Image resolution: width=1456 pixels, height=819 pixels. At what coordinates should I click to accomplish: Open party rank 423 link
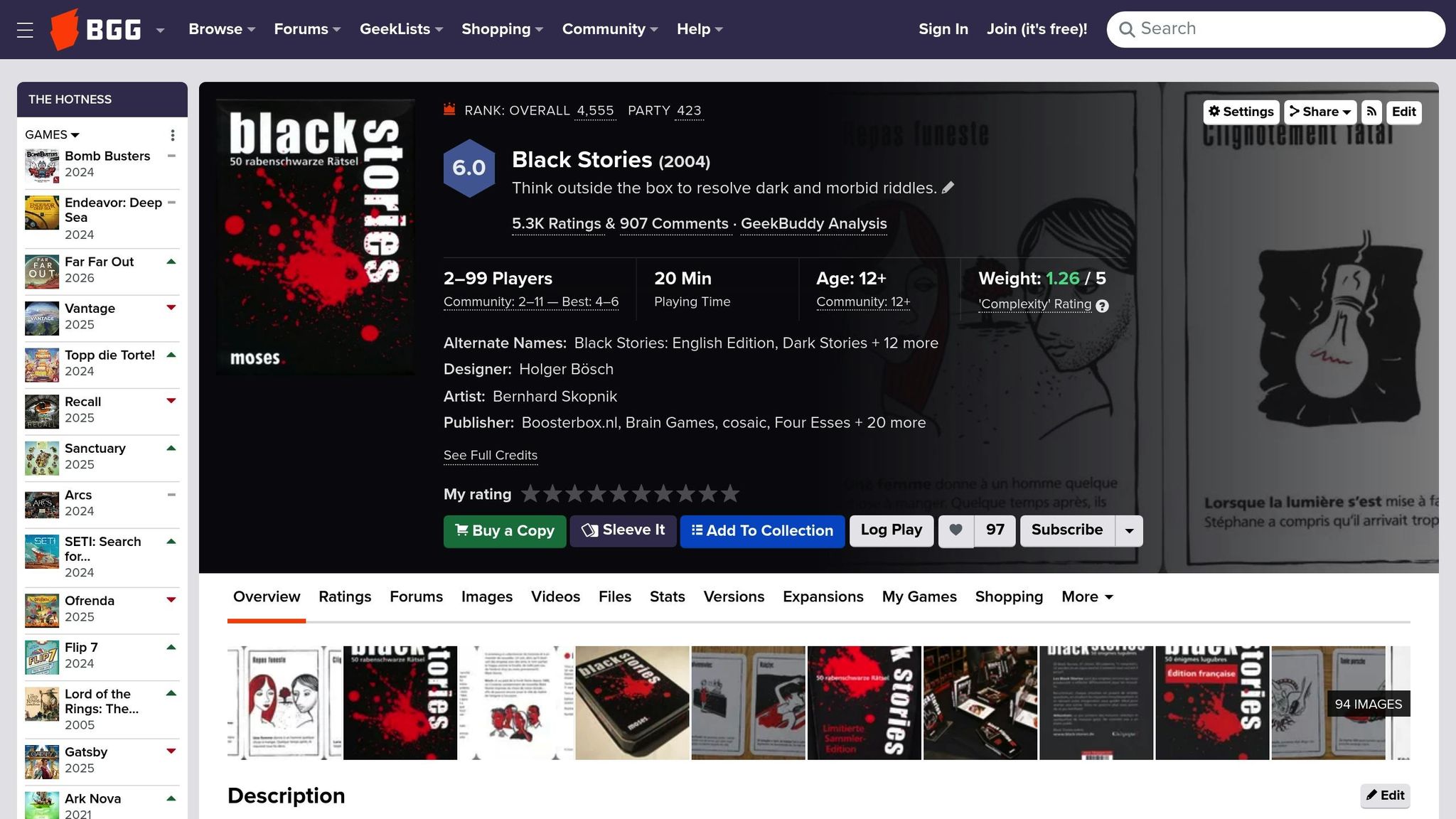pyautogui.click(x=689, y=111)
